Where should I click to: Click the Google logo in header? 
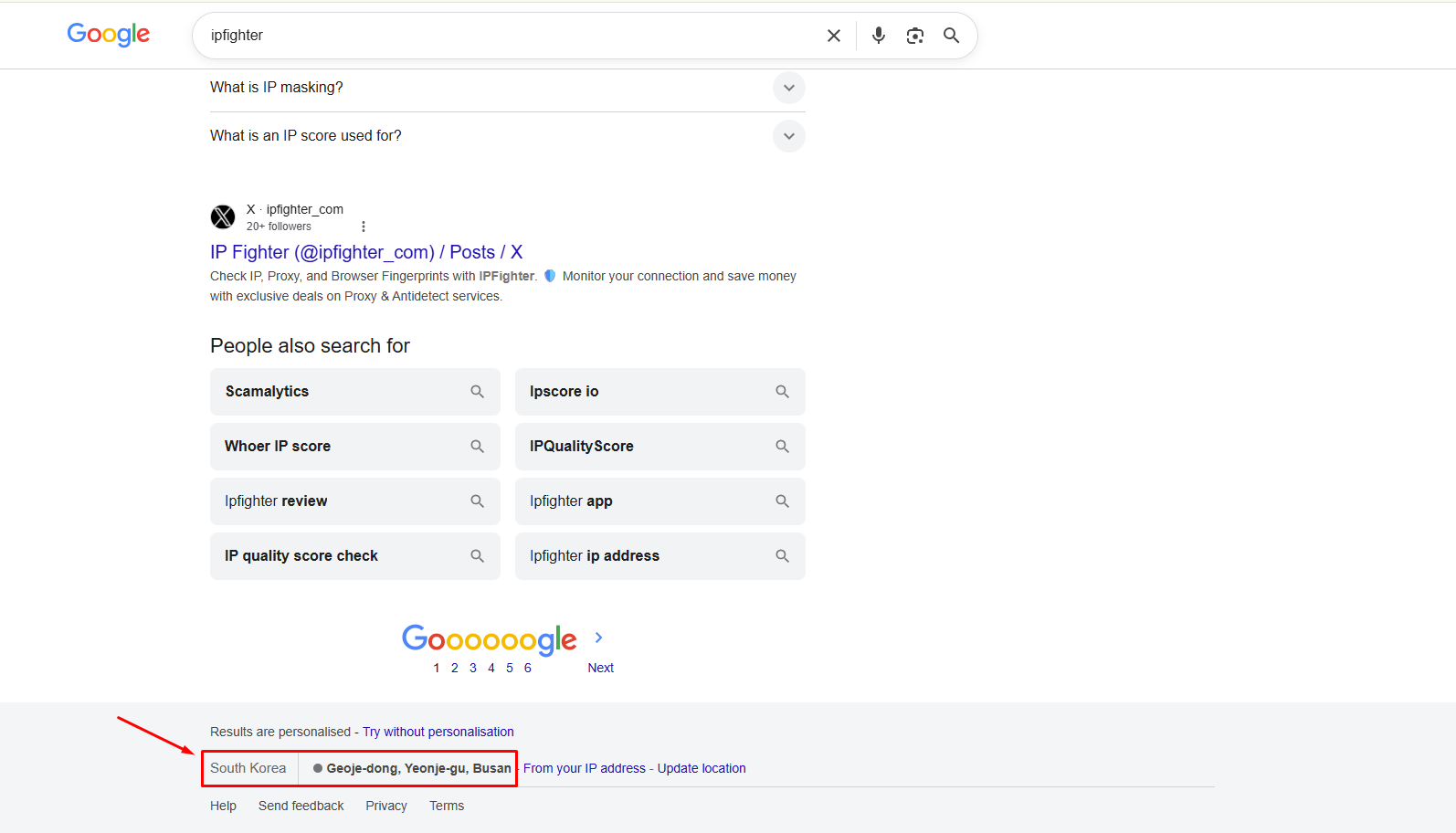pos(109,35)
